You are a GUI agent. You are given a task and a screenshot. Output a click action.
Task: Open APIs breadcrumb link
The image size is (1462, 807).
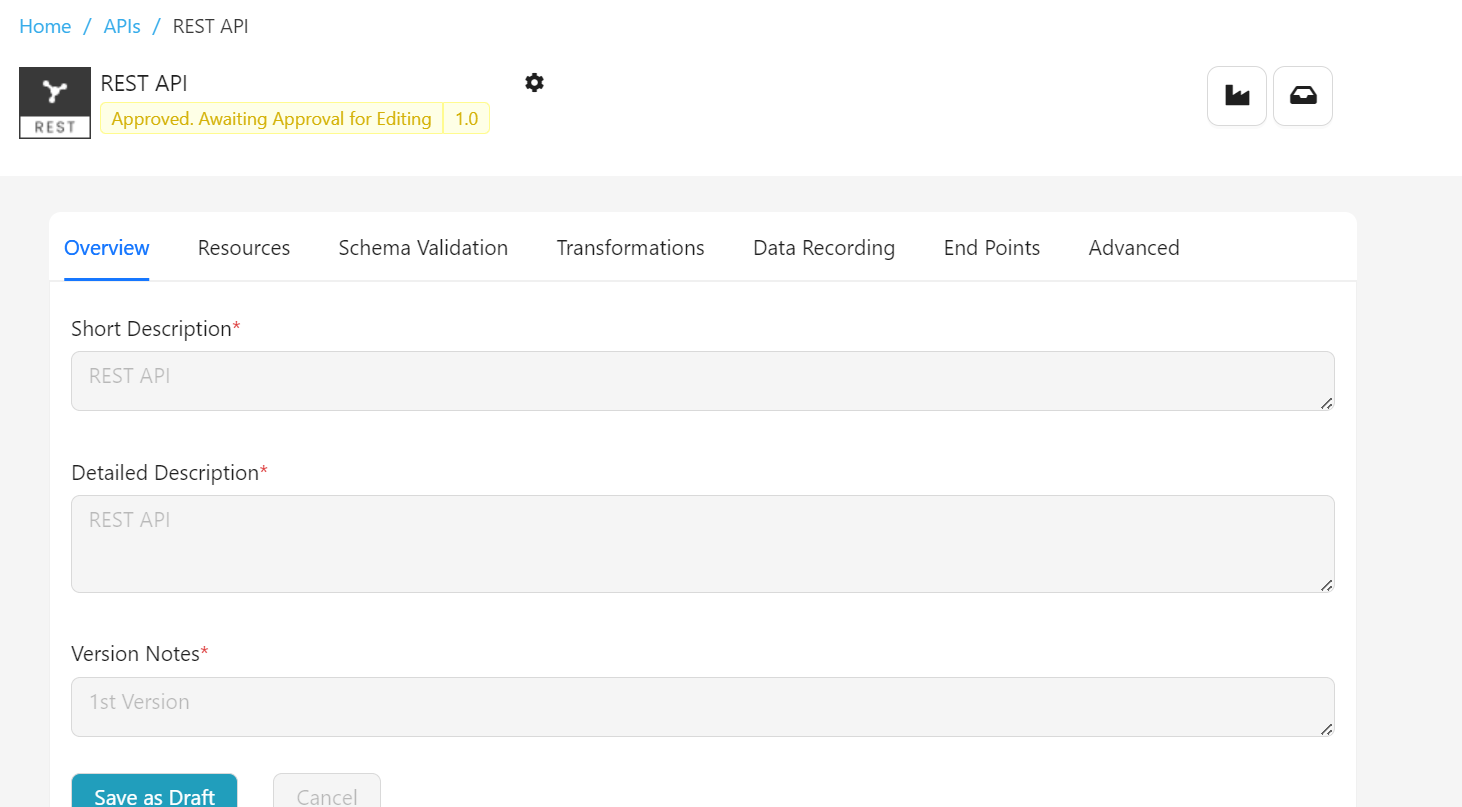point(122,26)
